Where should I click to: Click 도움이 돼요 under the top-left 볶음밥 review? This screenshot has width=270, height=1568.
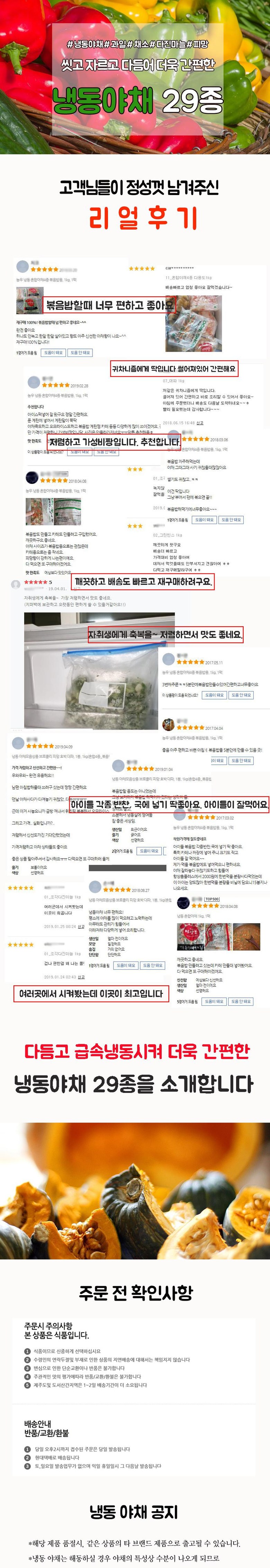pos(54,352)
